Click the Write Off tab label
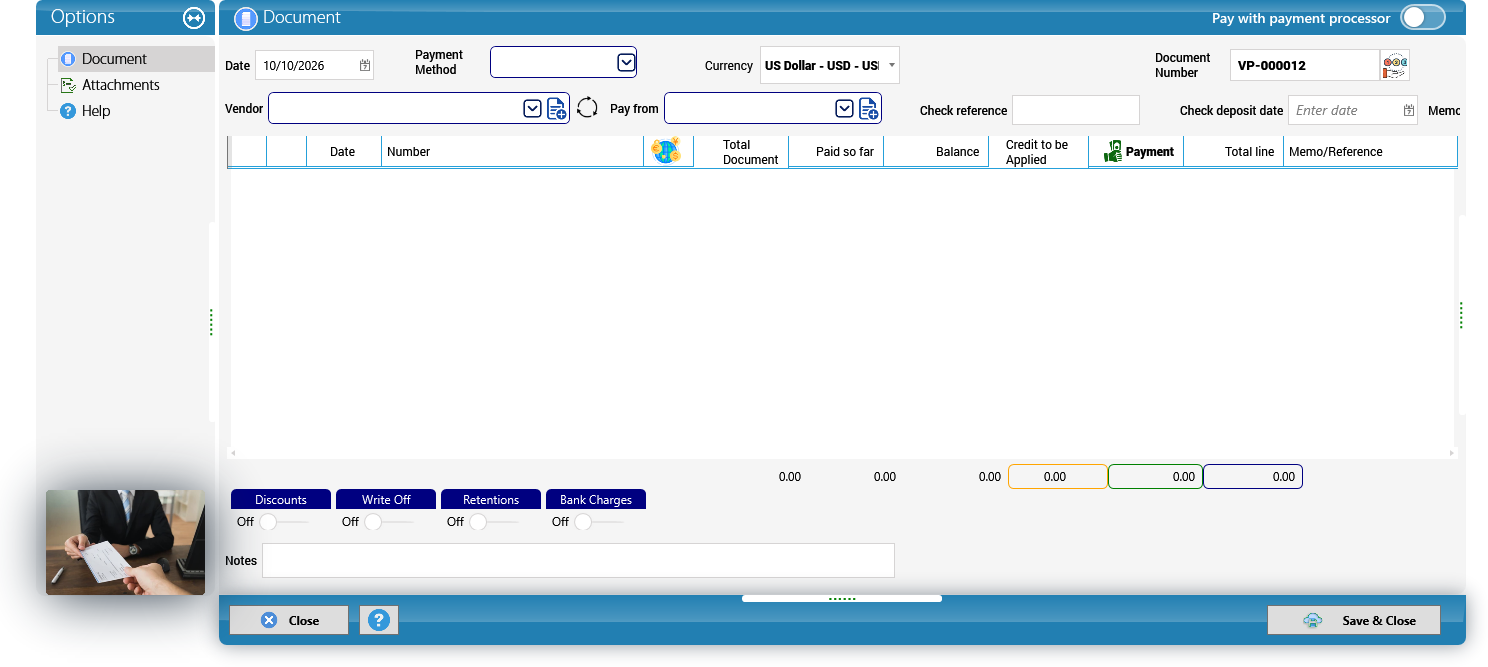 (x=386, y=499)
